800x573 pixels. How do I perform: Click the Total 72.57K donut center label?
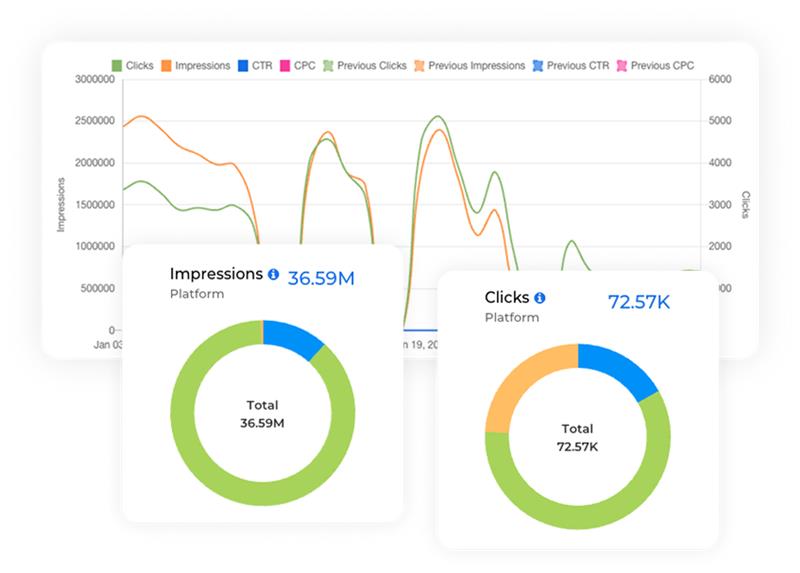click(x=578, y=438)
